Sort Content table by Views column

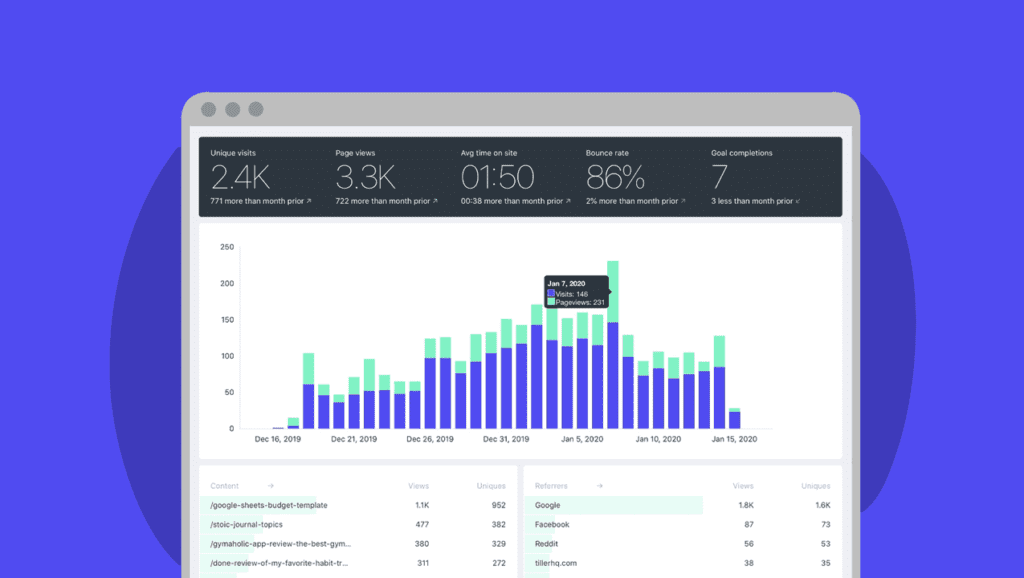[x=419, y=486]
